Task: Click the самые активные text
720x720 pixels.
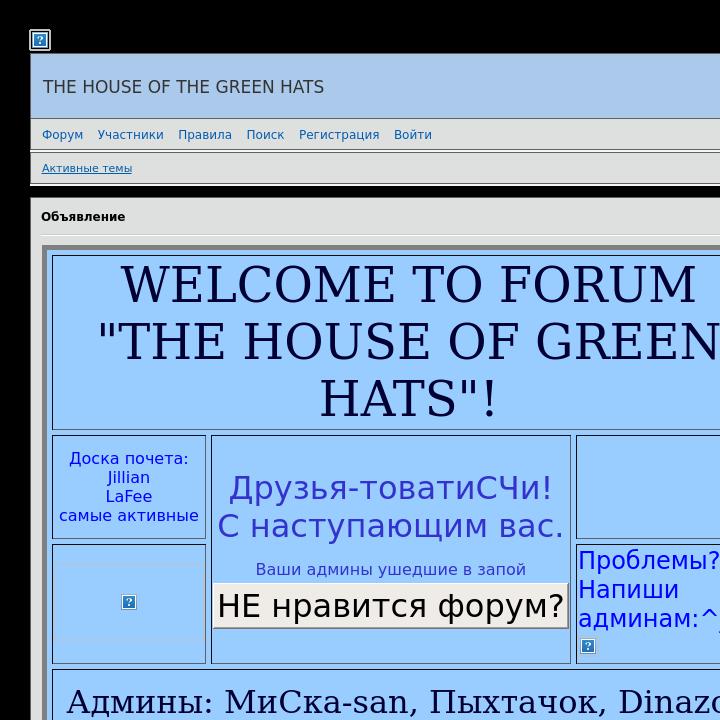Action: [129, 516]
